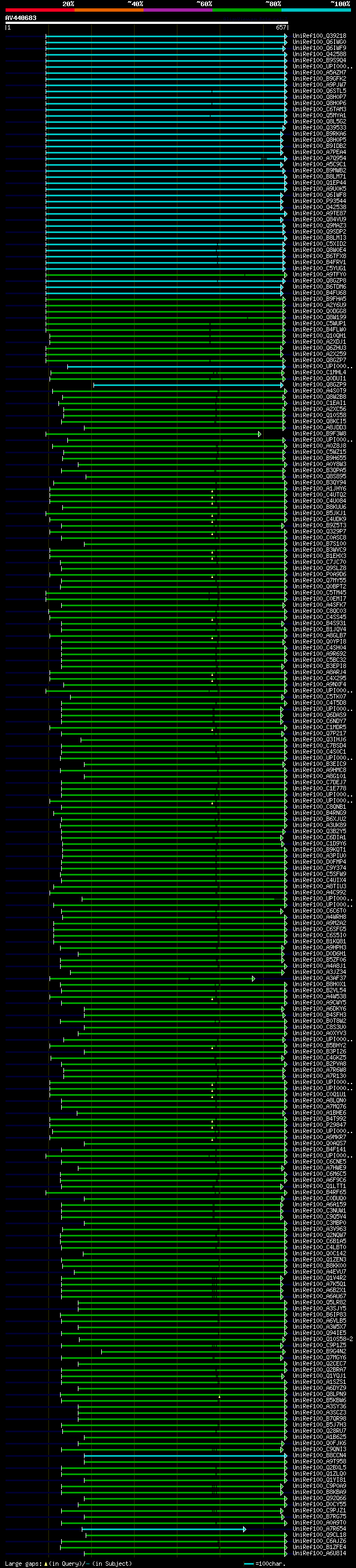Open hit UniRef100_Q6IWG0
Screen dimensions: 356x1568
[319, 42]
